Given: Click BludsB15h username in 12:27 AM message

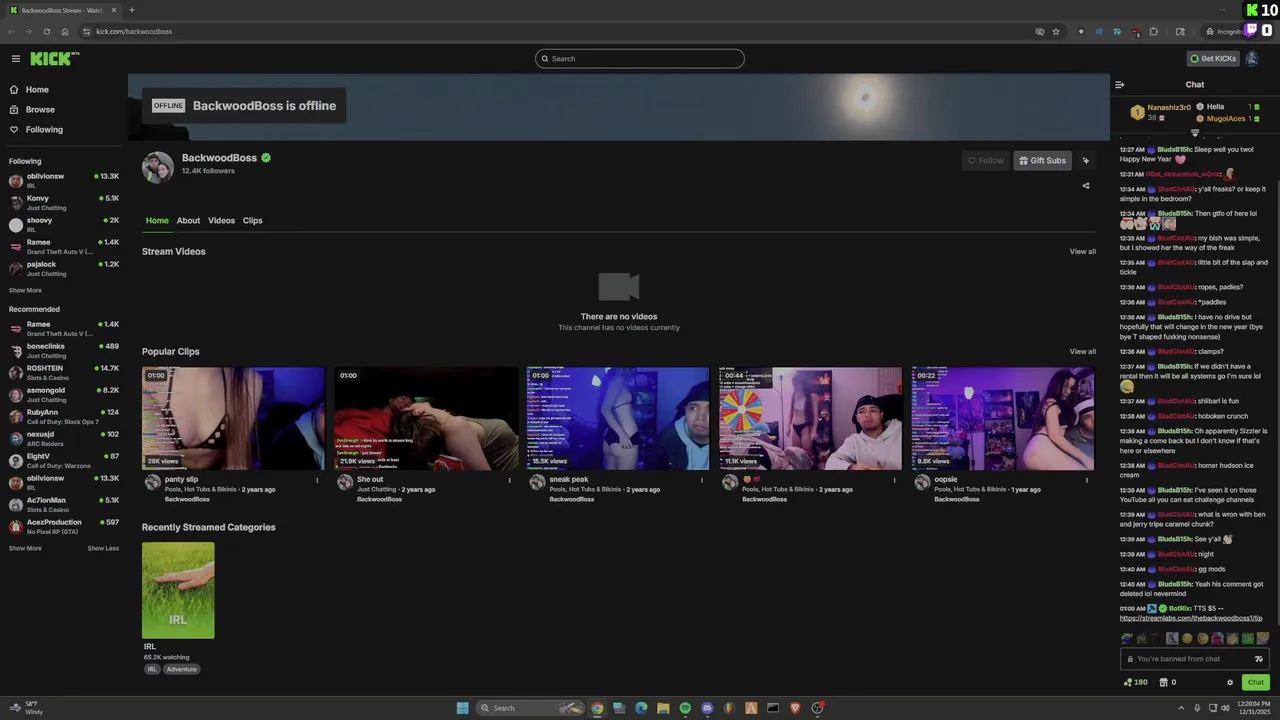Looking at the screenshot, I should 1174,149.
